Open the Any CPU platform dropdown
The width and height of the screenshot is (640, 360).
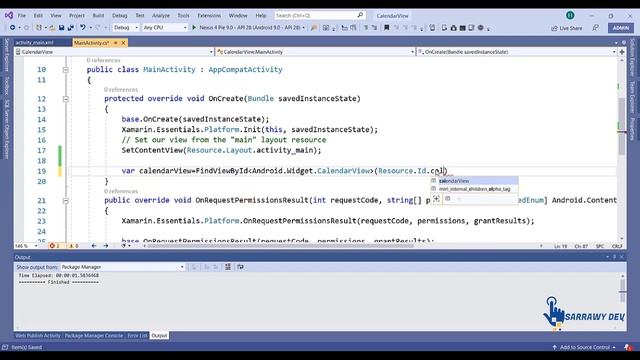point(164,27)
